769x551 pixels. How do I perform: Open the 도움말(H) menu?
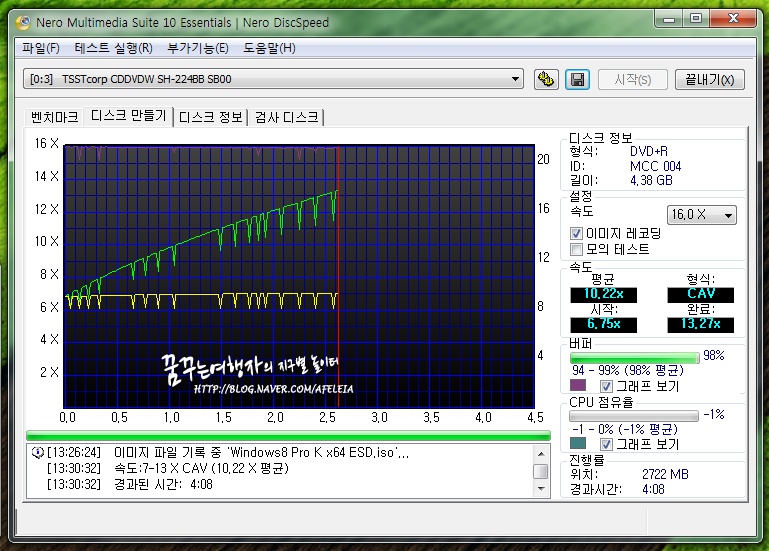coord(269,48)
